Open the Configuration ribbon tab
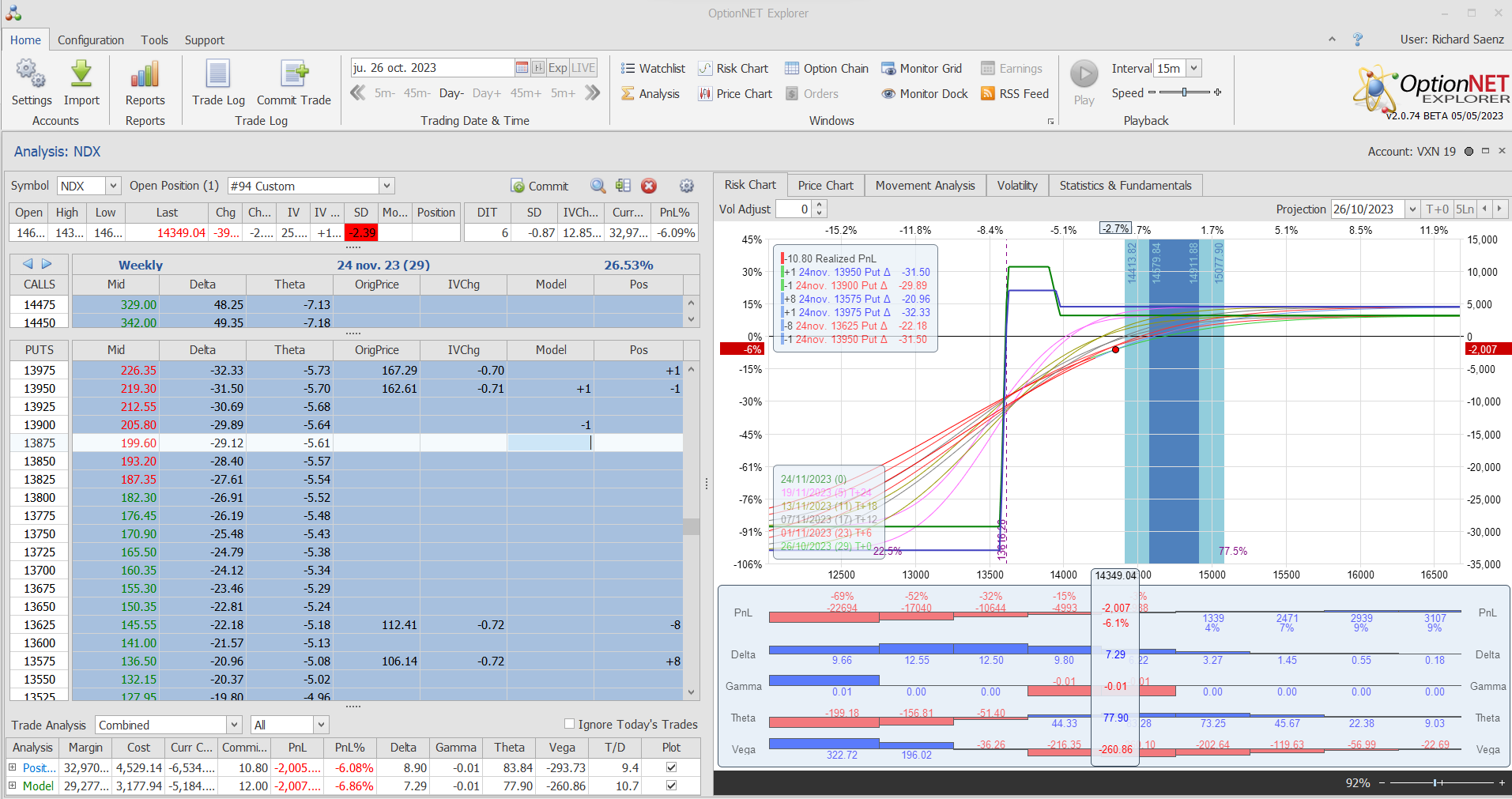This screenshot has width=1512, height=799. pos(91,40)
